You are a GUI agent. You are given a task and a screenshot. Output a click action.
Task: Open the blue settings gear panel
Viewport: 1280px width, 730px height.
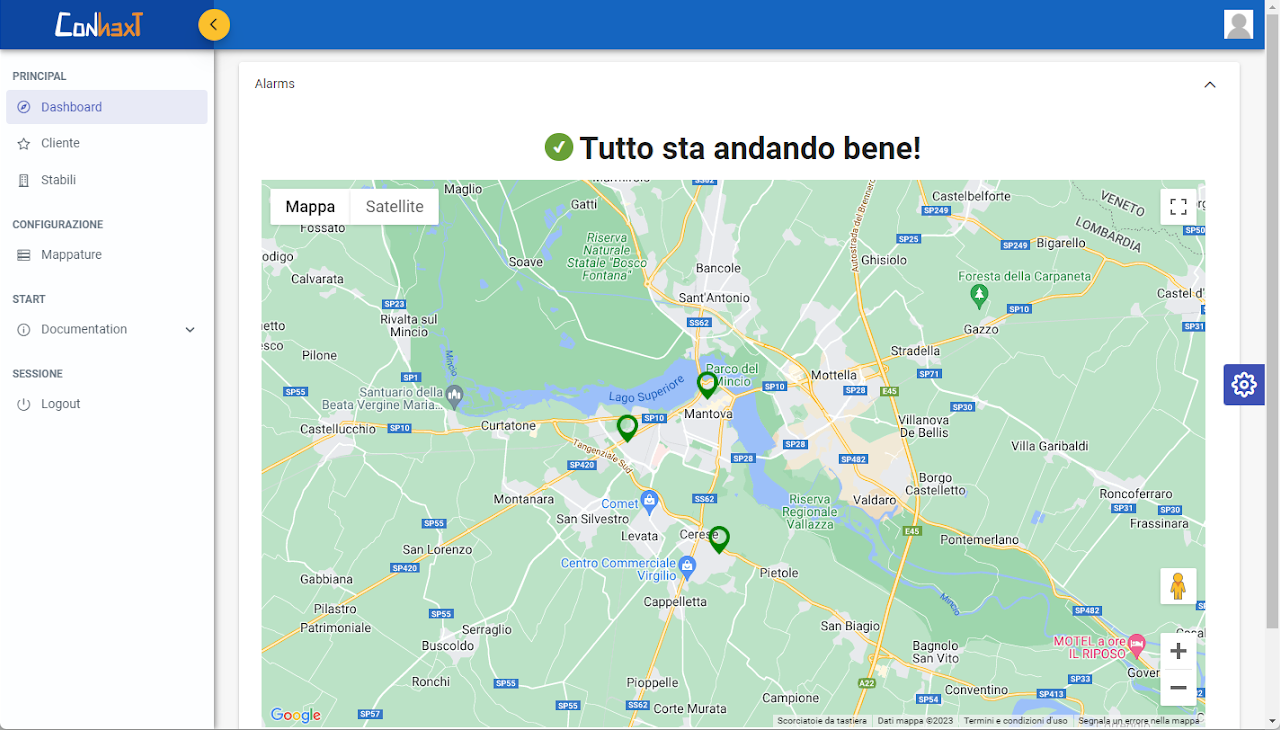pyautogui.click(x=1243, y=385)
